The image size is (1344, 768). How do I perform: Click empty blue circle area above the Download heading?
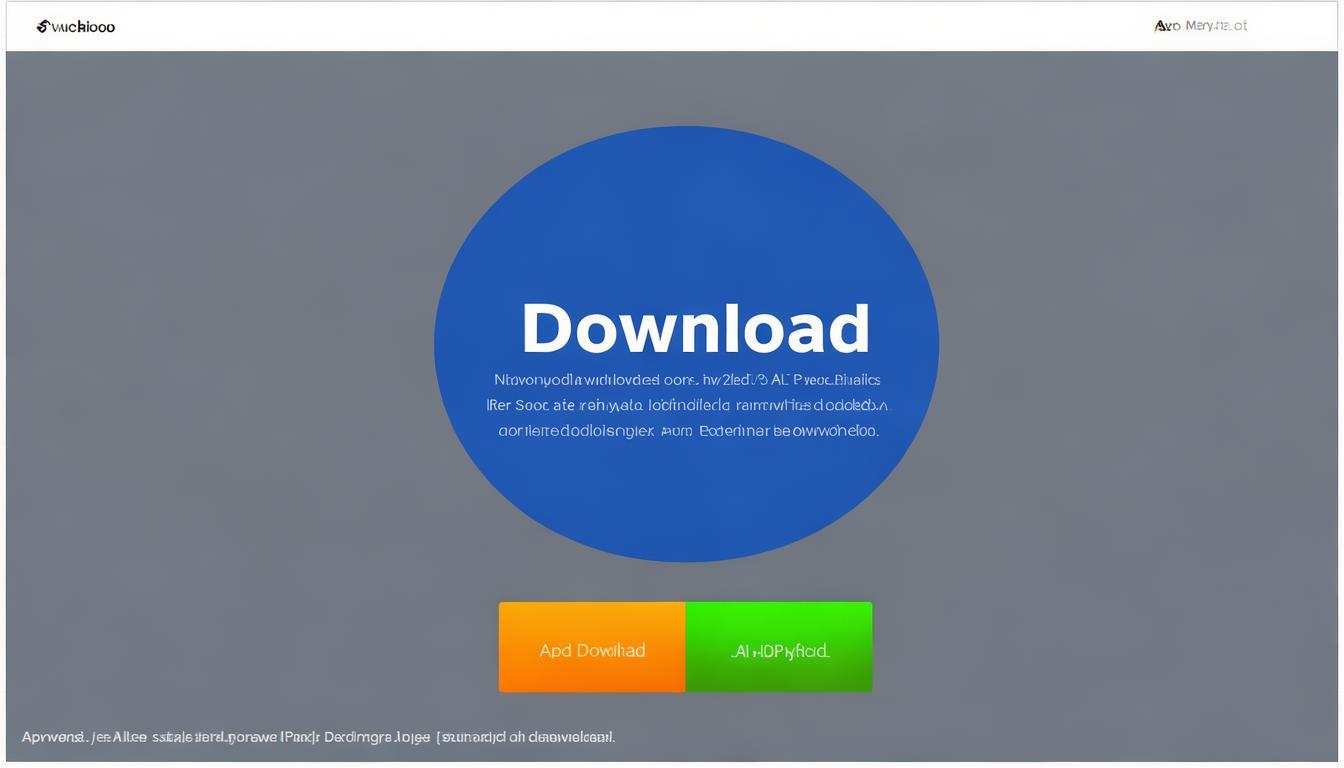coord(686,210)
